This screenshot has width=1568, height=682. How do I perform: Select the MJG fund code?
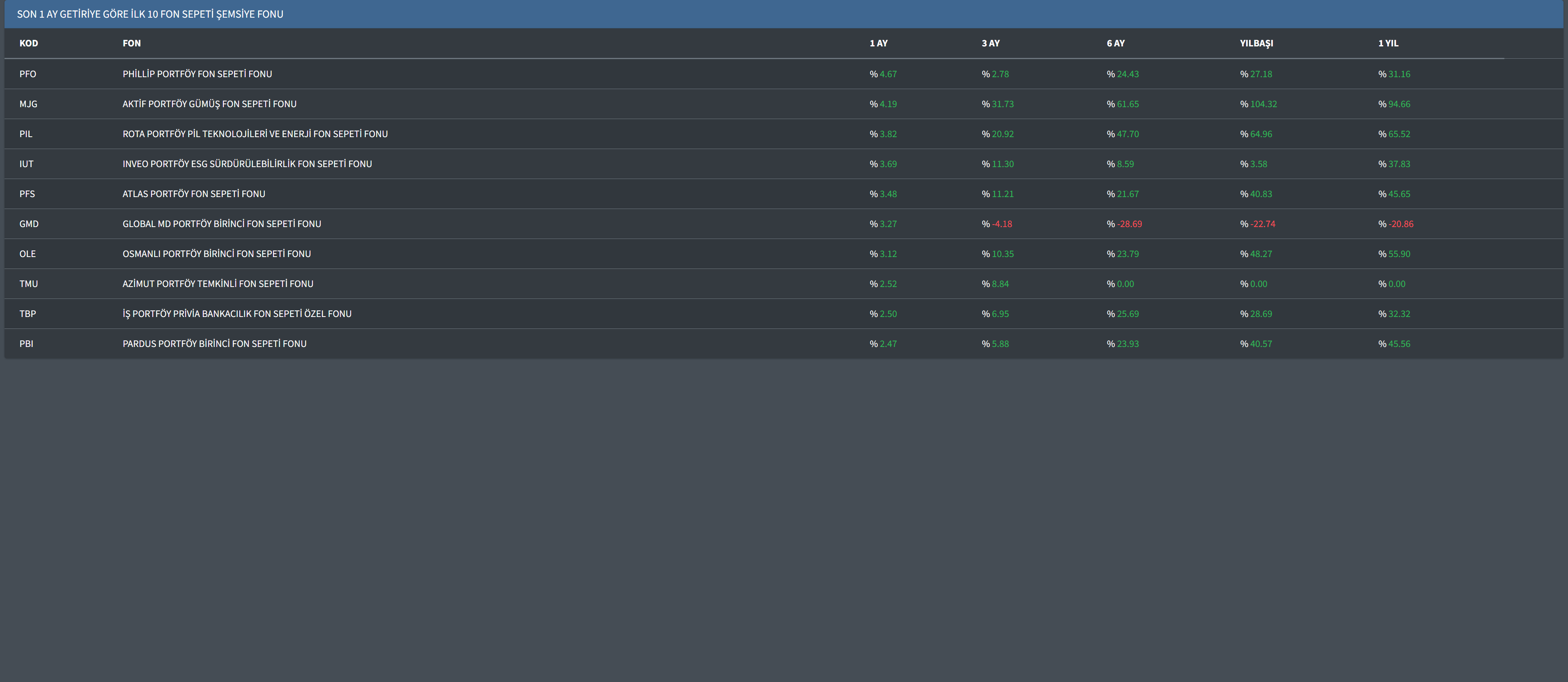pyautogui.click(x=28, y=103)
